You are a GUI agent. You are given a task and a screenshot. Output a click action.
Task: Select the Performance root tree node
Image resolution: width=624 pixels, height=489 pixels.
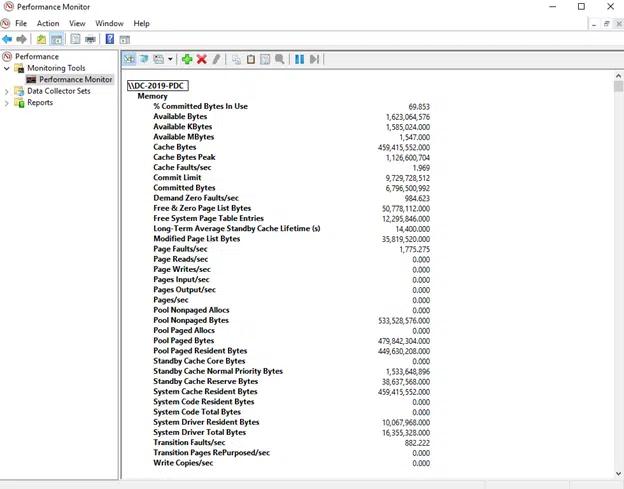(x=37, y=56)
